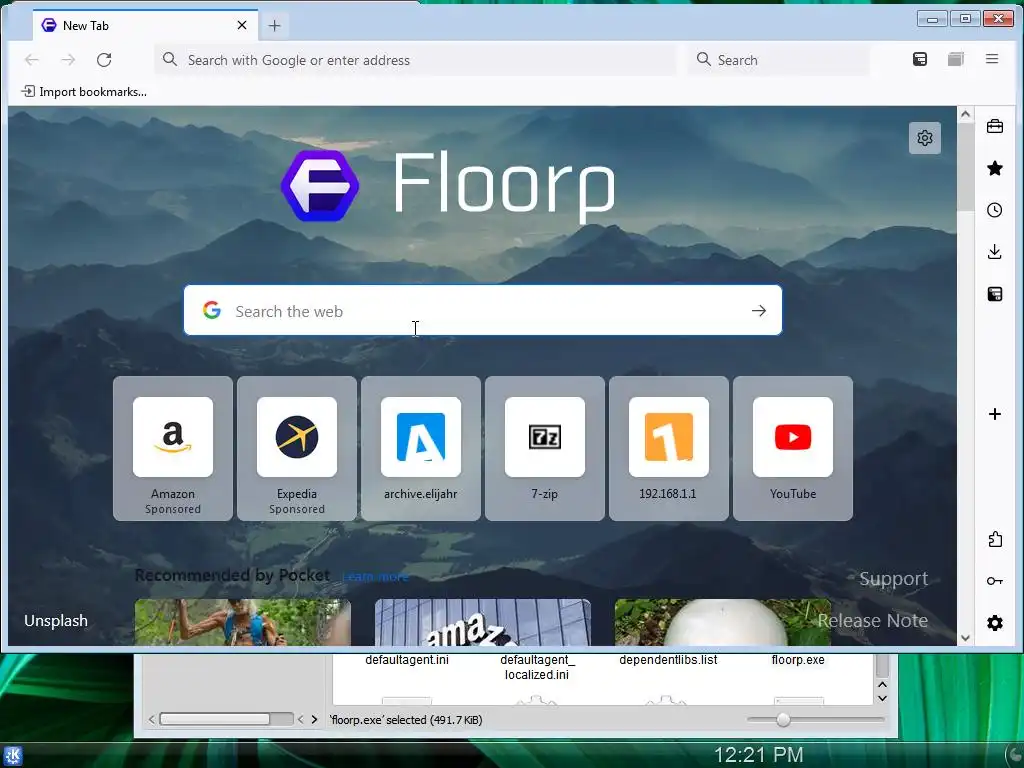The image size is (1024, 768).
Task: Go back one page
Action: click(x=32, y=60)
